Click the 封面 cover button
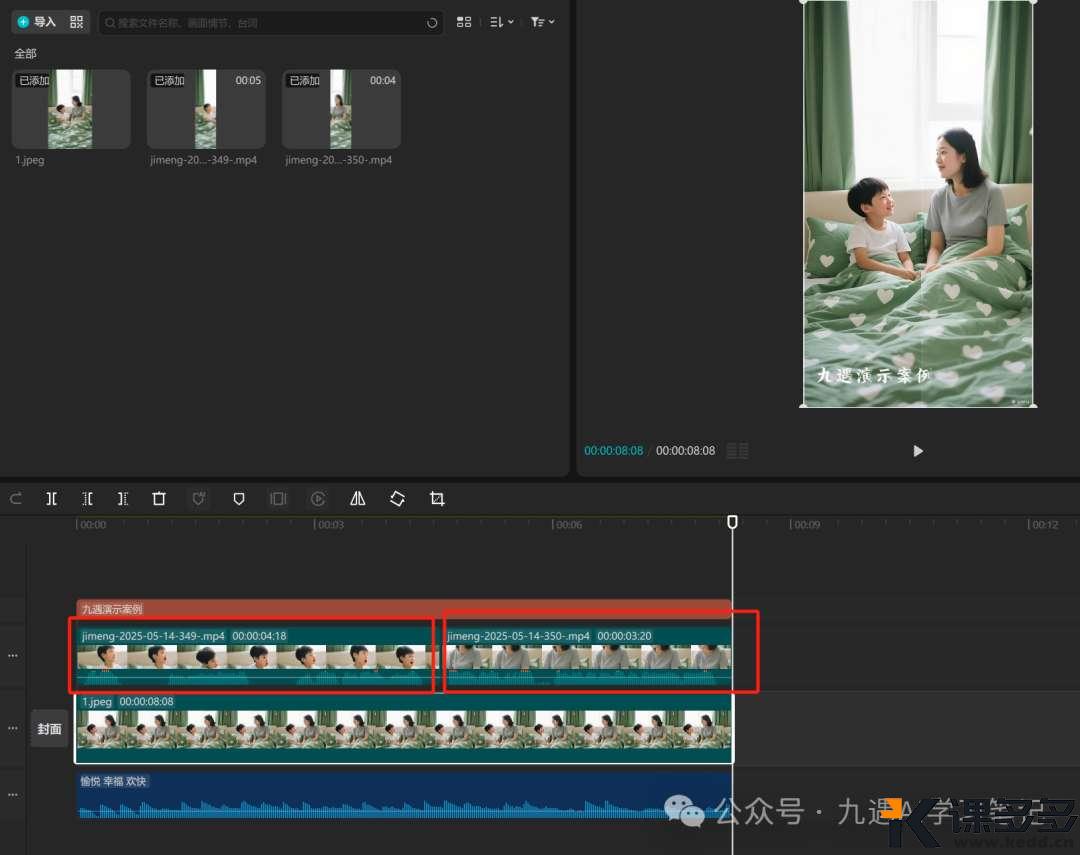The width and height of the screenshot is (1080, 855). click(x=50, y=729)
